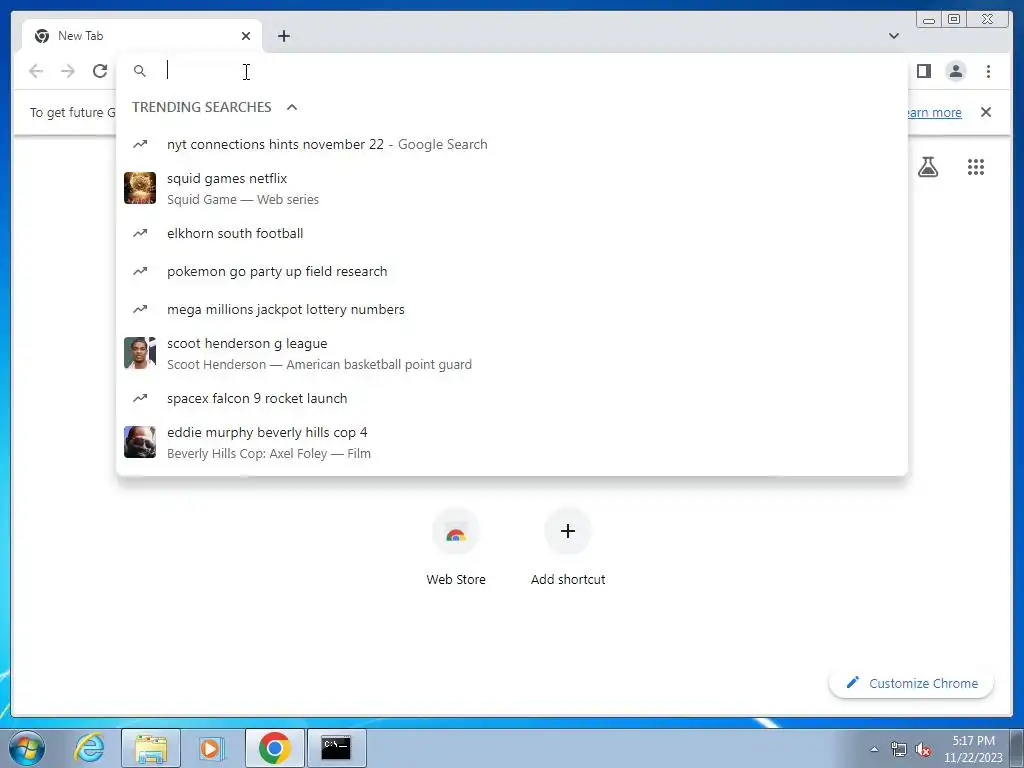
Task: Select elkhorn south football suggestion
Action: click(x=512, y=233)
